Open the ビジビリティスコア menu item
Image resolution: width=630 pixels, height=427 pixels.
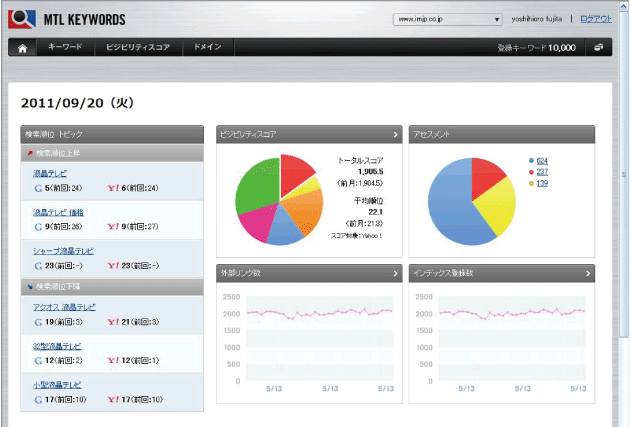[x=138, y=47]
